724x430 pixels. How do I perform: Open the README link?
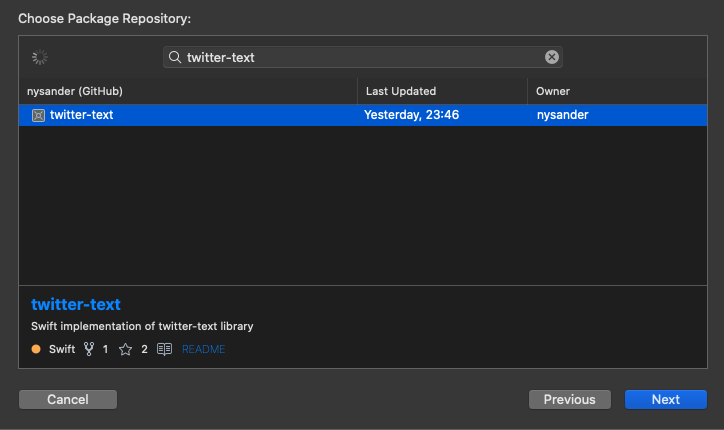pyautogui.click(x=203, y=349)
